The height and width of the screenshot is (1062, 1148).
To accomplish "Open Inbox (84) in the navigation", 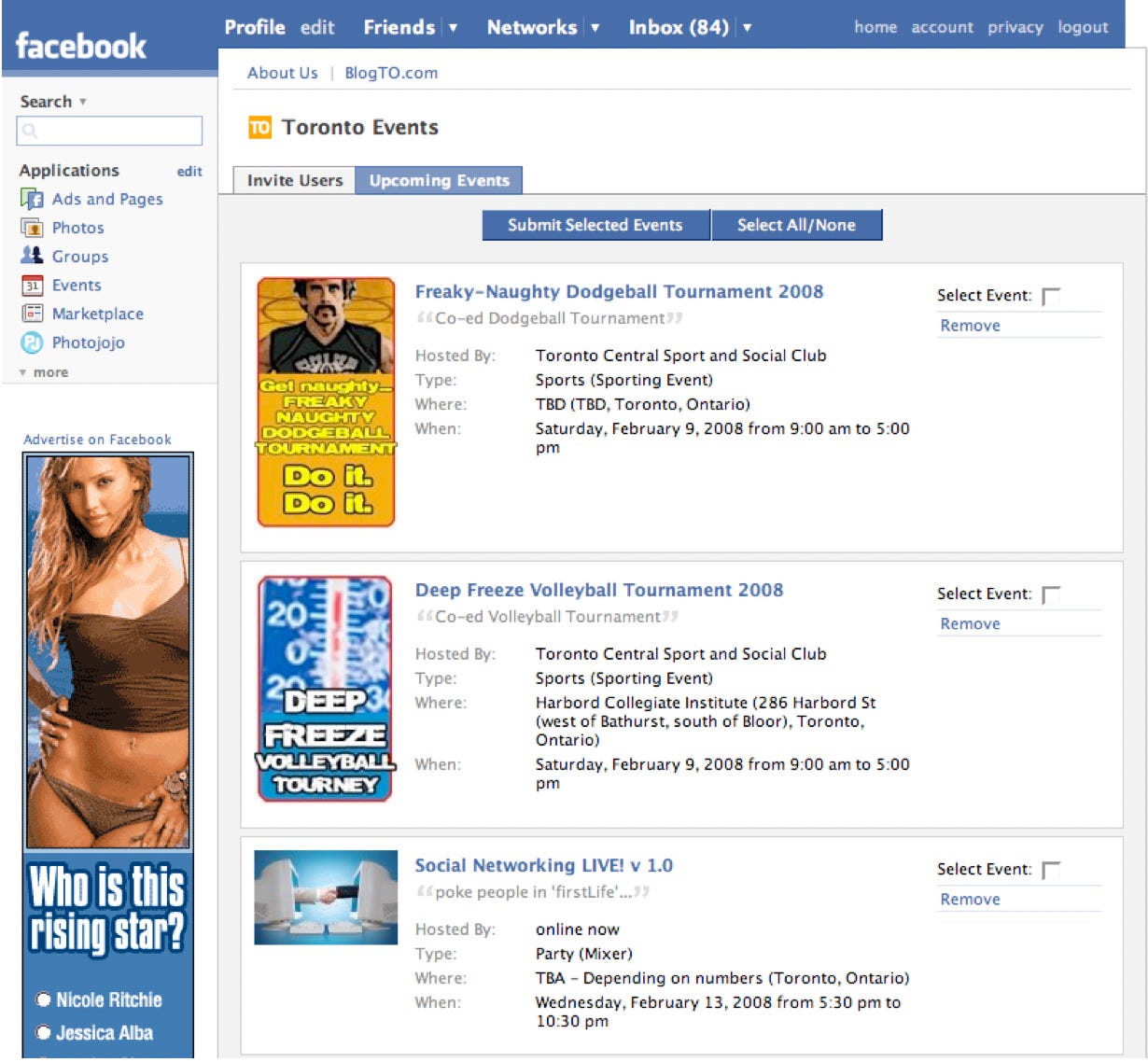I will click(679, 27).
